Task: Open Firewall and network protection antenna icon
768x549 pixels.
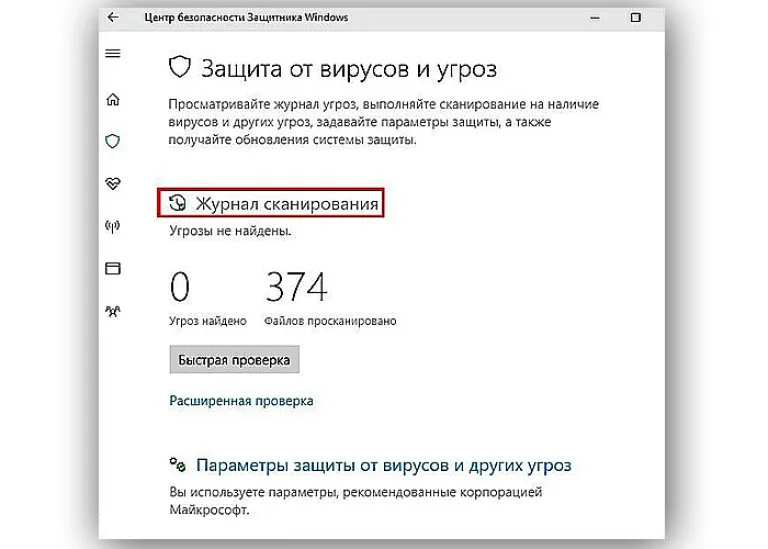Action: (x=113, y=226)
